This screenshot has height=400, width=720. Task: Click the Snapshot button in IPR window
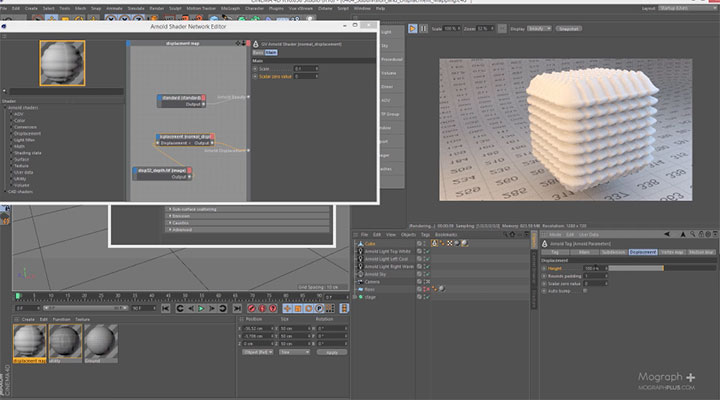[x=568, y=28]
